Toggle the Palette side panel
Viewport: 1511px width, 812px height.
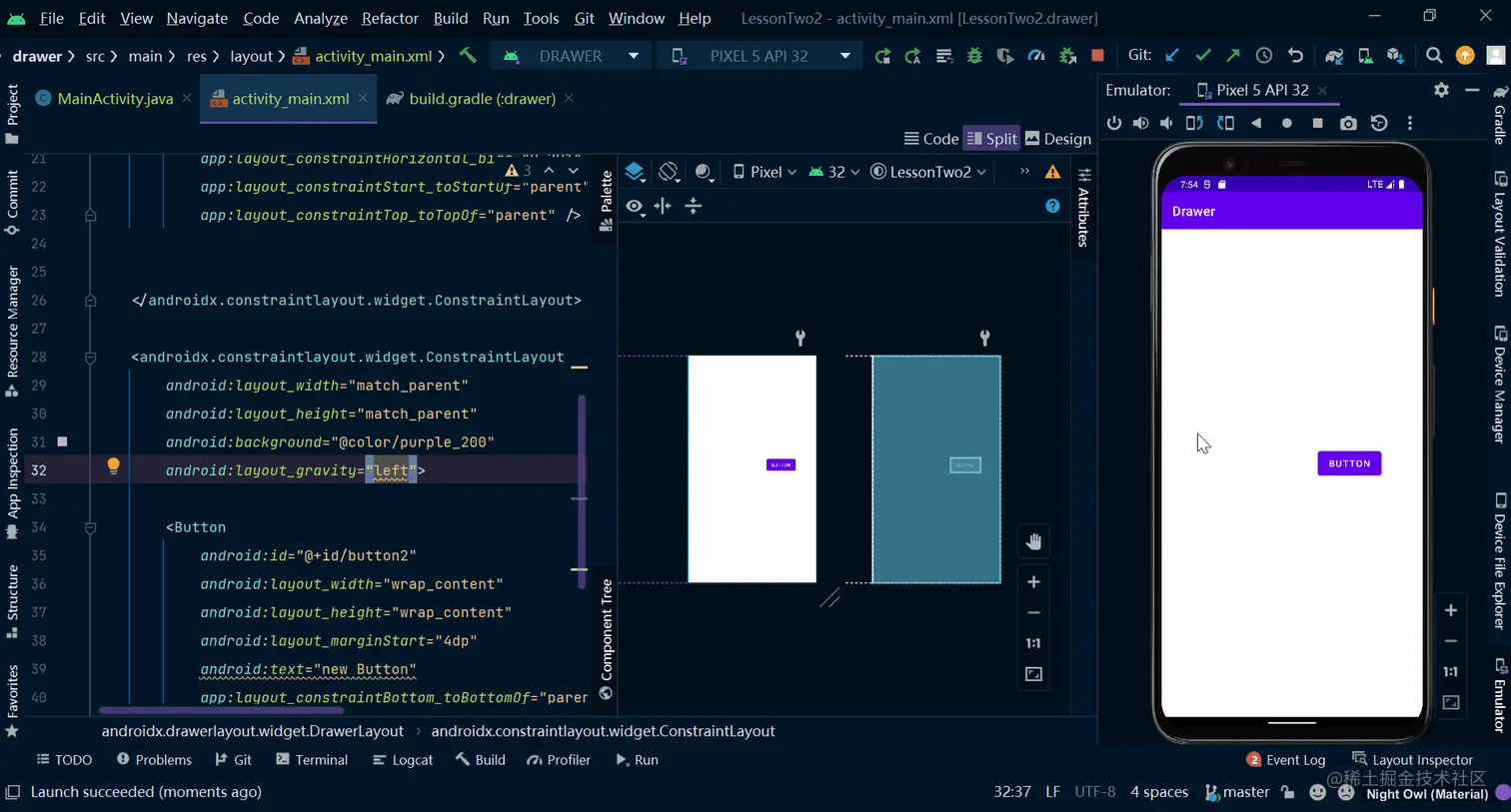[606, 200]
